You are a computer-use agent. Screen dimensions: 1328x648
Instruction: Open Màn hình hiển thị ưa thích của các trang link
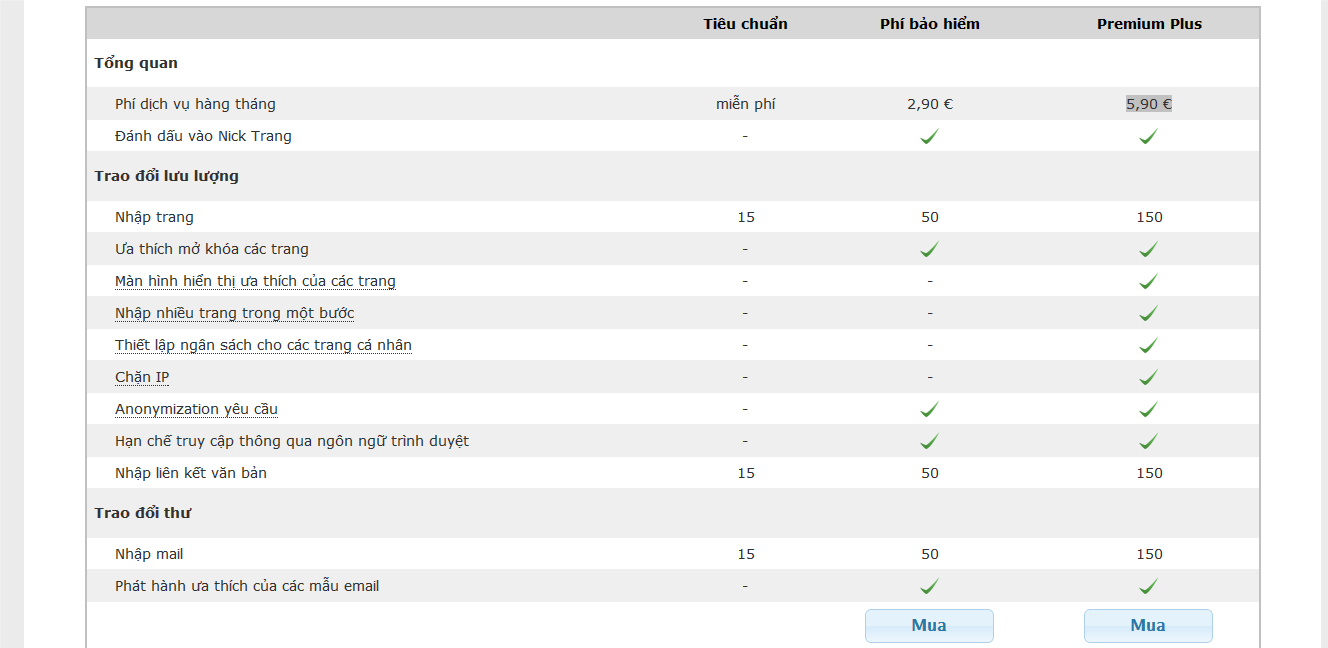pyautogui.click(x=255, y=281)
